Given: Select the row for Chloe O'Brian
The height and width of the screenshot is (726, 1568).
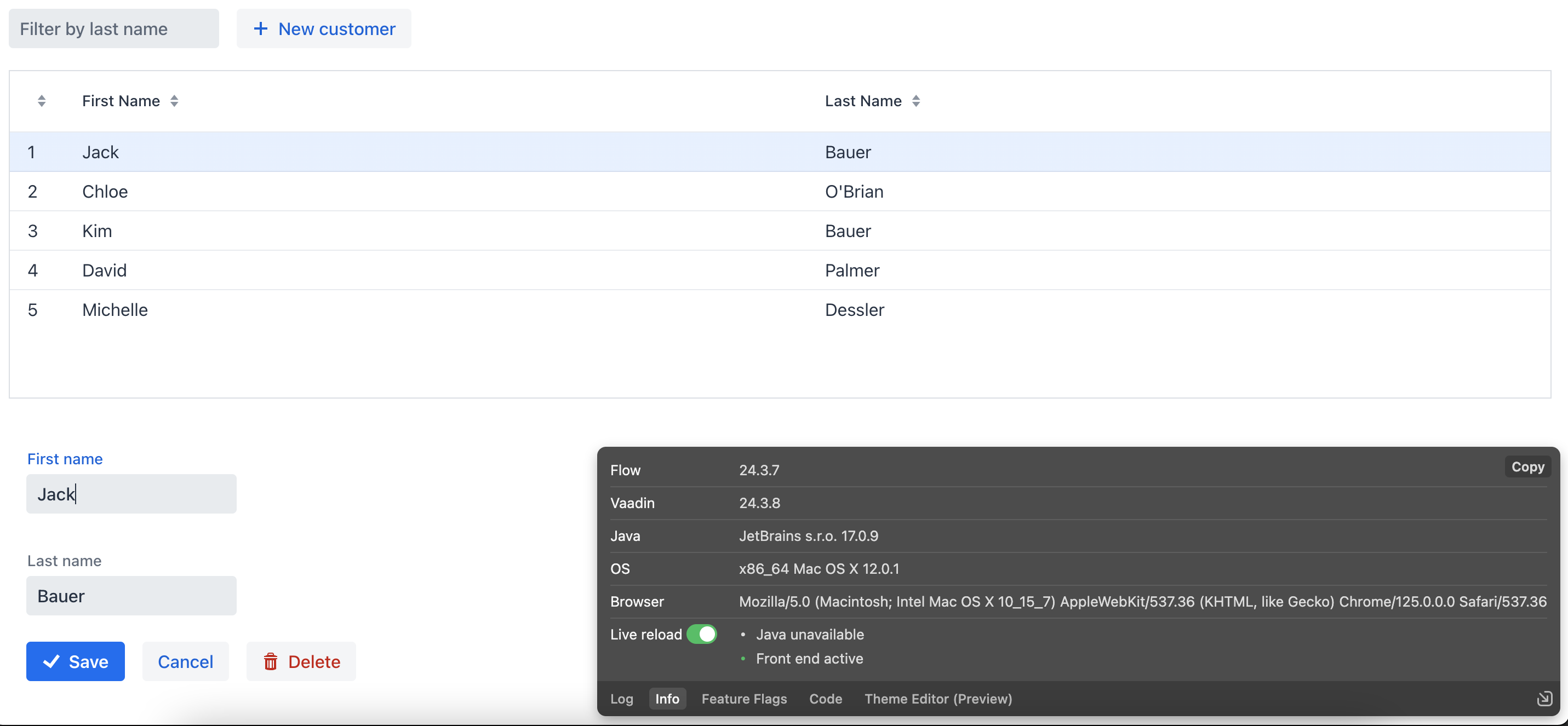Looking at the screenshot, I should coord(426,191).
